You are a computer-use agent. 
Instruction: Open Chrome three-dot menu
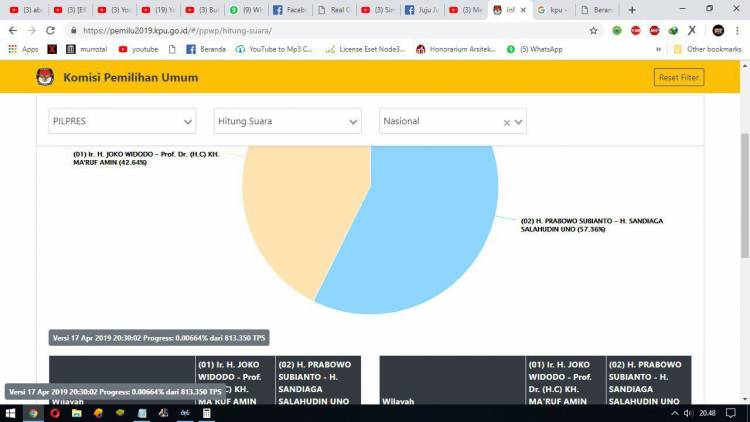[x=738, y=30]
